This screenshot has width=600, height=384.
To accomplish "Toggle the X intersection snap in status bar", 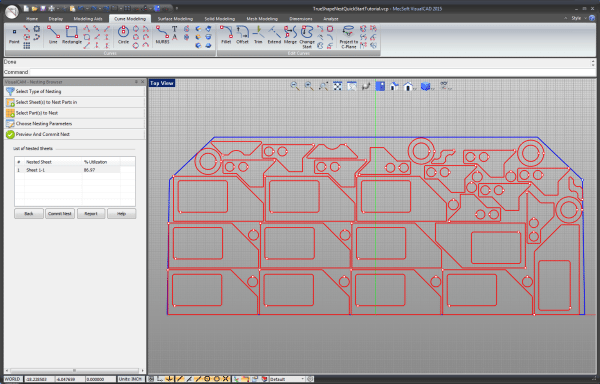I will coord(226,379).
